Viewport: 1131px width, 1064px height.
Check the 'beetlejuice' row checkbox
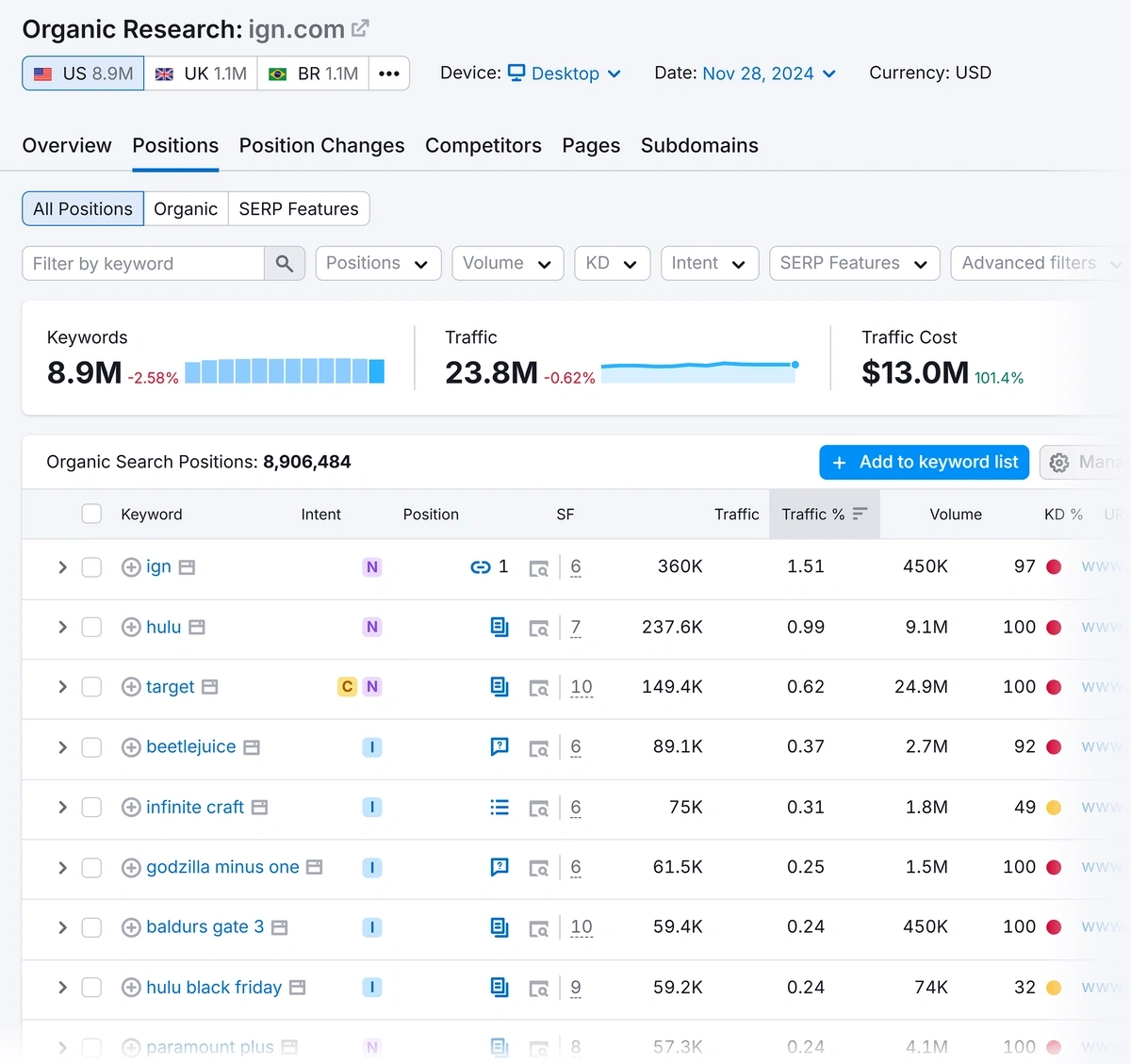[x=91, y=747]
